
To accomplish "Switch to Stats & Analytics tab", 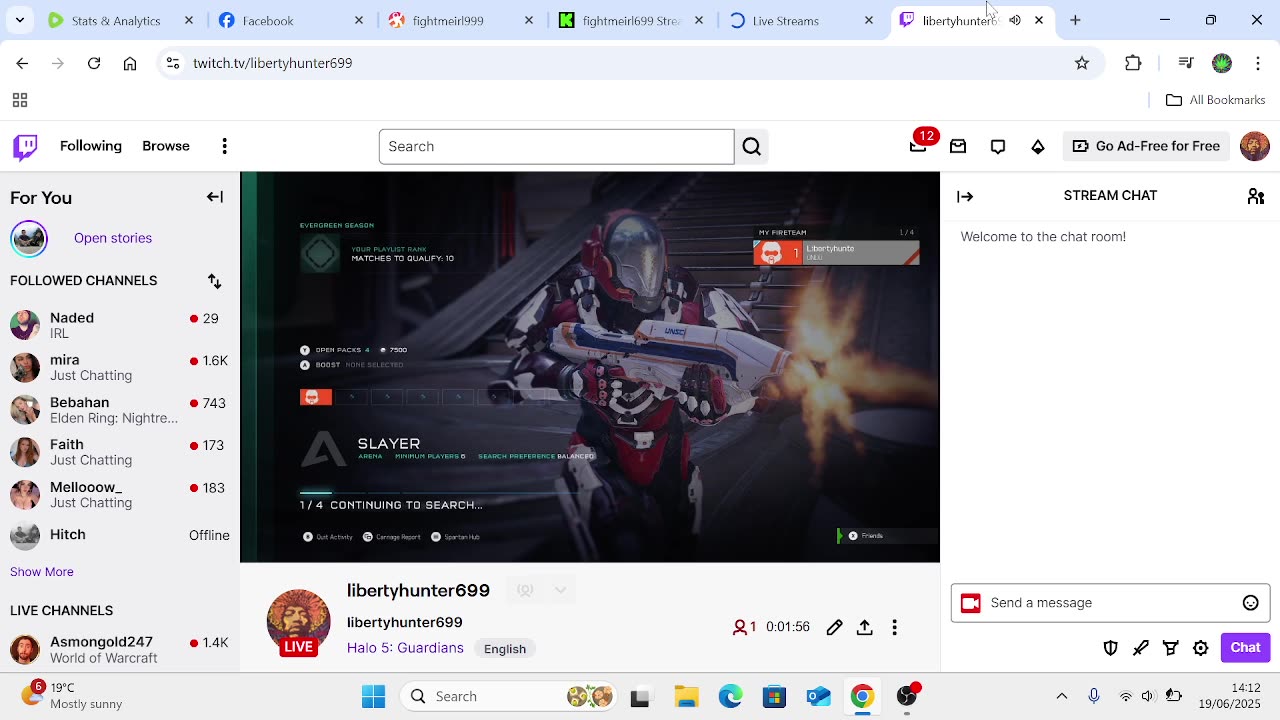I will click(120, 20).
